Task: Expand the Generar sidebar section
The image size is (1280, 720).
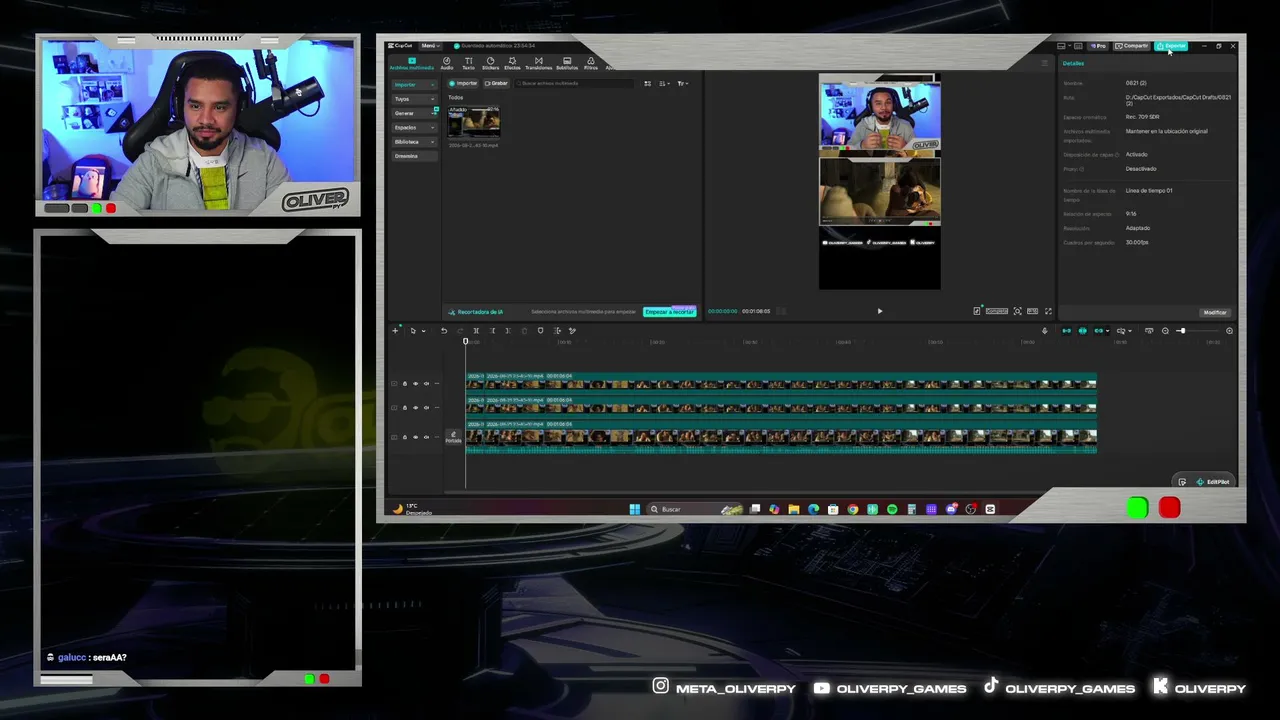Action: click(415, 113)
